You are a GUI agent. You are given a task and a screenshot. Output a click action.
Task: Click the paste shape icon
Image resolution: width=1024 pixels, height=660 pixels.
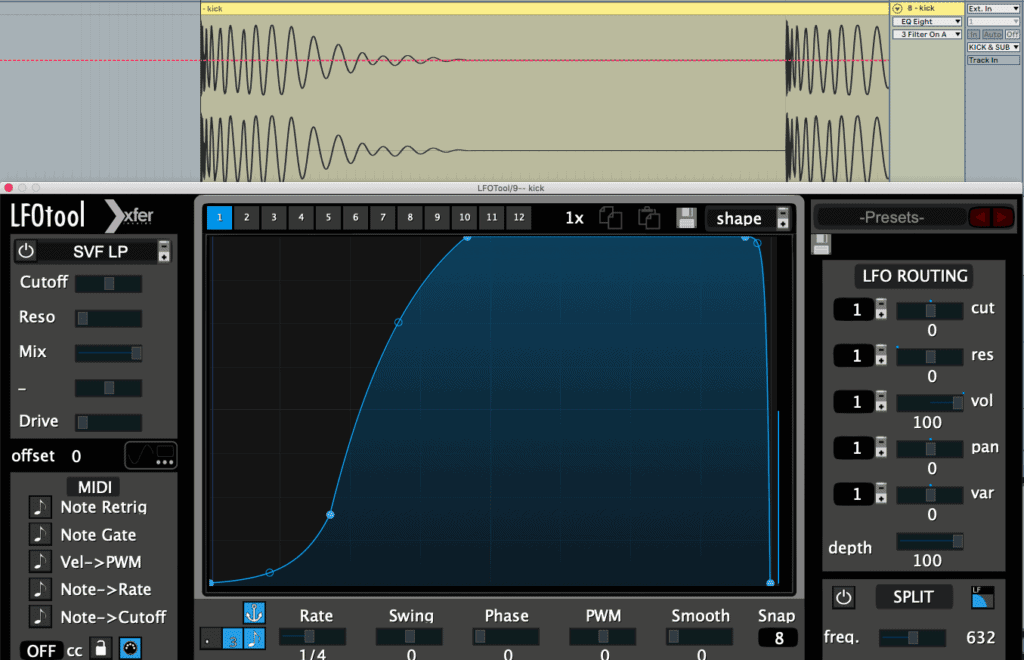point(650,217)
